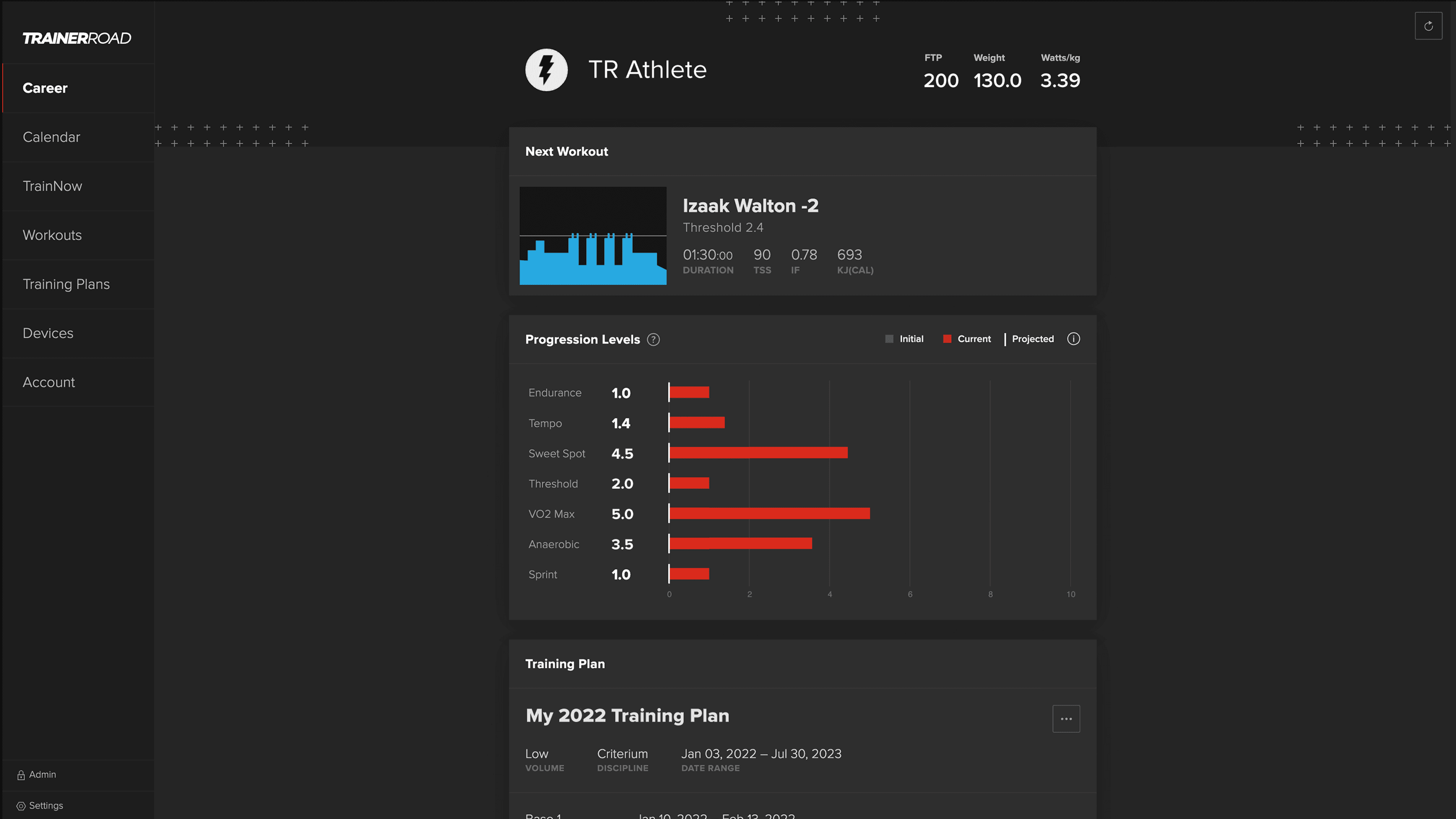Open My 2022 Training Plan title
Image resolution: width=1456 pixels, height=819 pixels.
point(627,715)
